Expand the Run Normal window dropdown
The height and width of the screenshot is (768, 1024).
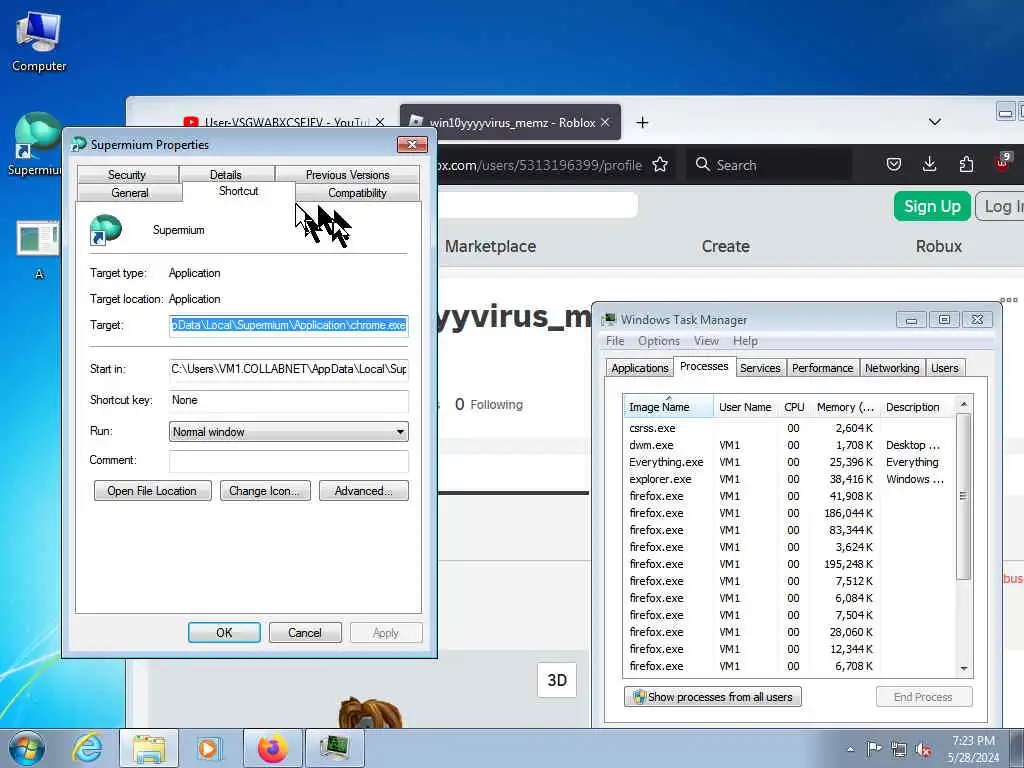pyautogui.click(x=289, y=432)
